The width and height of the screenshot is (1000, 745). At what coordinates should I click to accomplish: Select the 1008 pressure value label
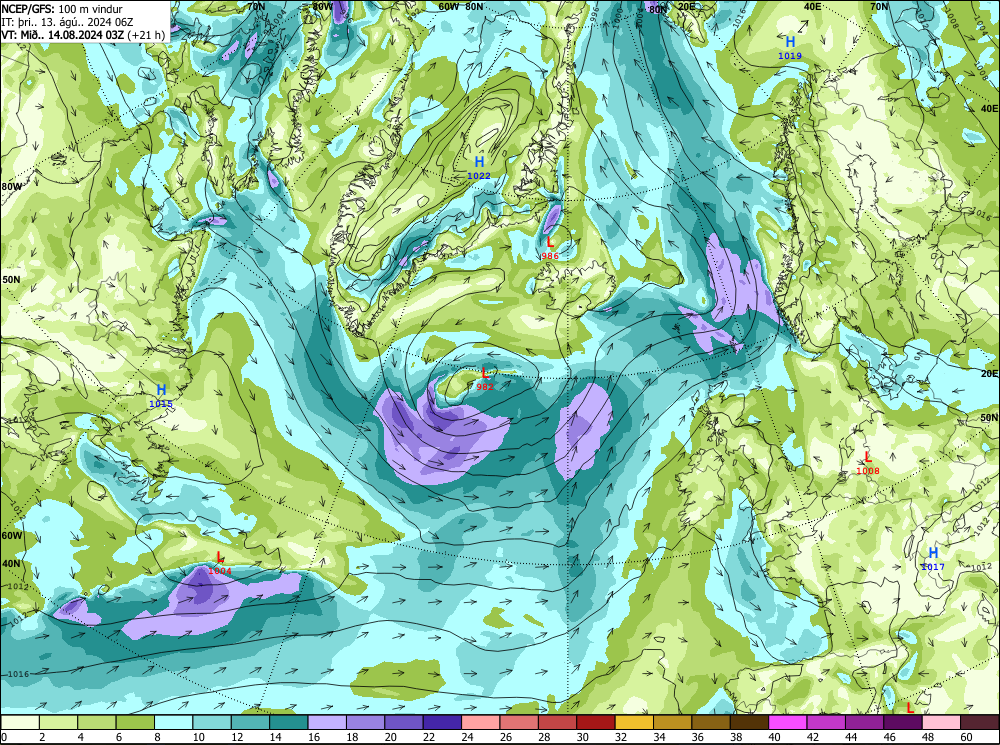pyautogui.click(x=867, y=471)
